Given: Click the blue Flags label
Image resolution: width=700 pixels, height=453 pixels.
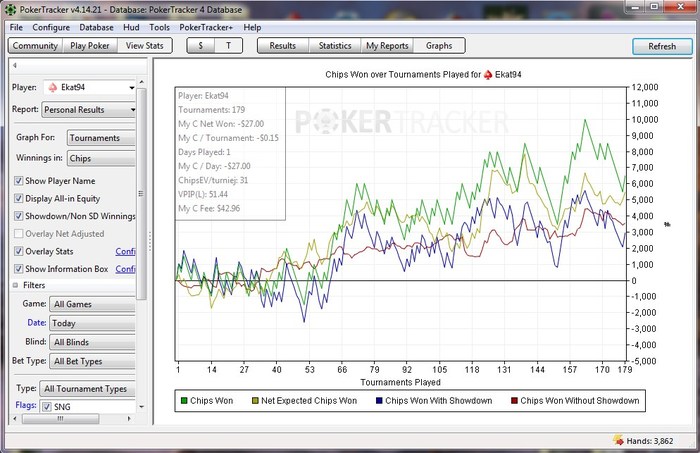Looking at the screenshot, I should coord(26,405).
